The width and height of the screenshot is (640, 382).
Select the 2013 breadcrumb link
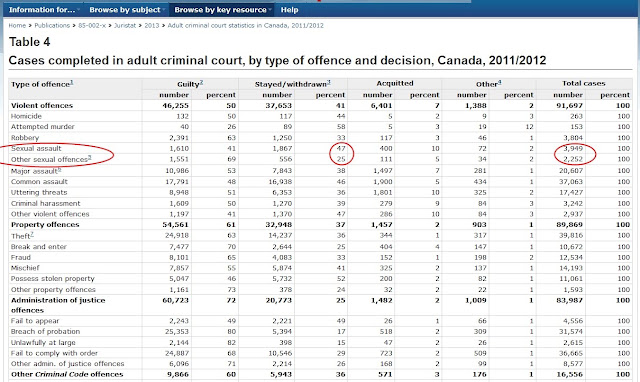(151, 25)
